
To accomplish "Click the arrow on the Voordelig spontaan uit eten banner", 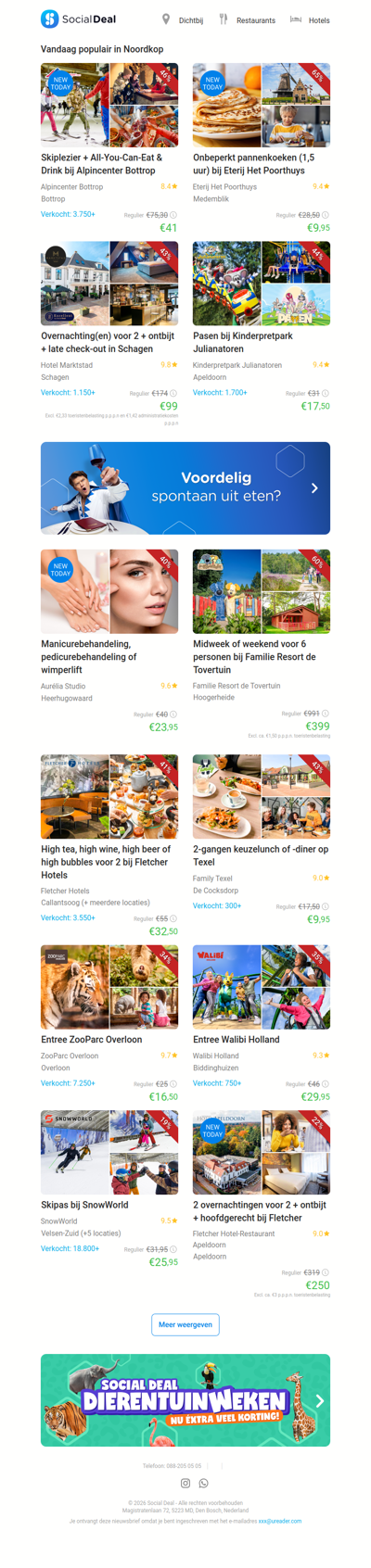I will (x=314, y=487).
